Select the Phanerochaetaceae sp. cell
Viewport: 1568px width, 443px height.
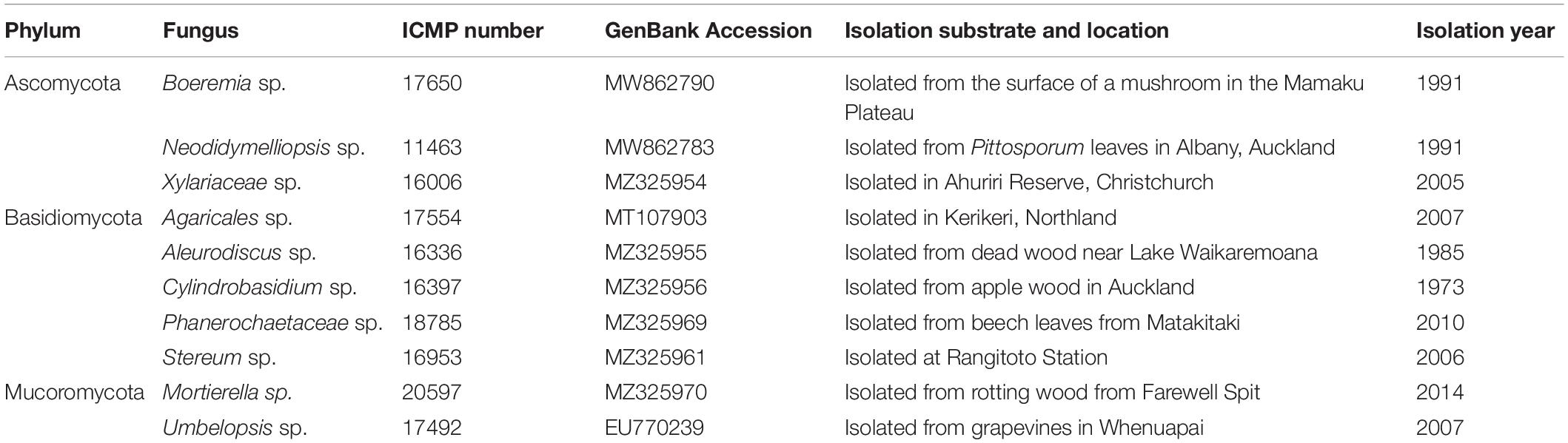[272, 322]
